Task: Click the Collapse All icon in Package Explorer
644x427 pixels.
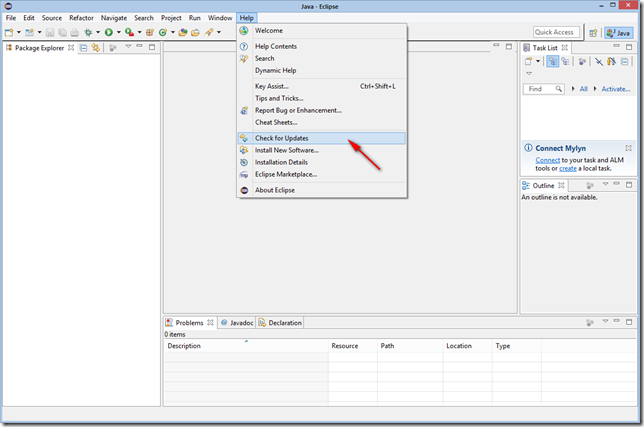Action: pos(83,48)
